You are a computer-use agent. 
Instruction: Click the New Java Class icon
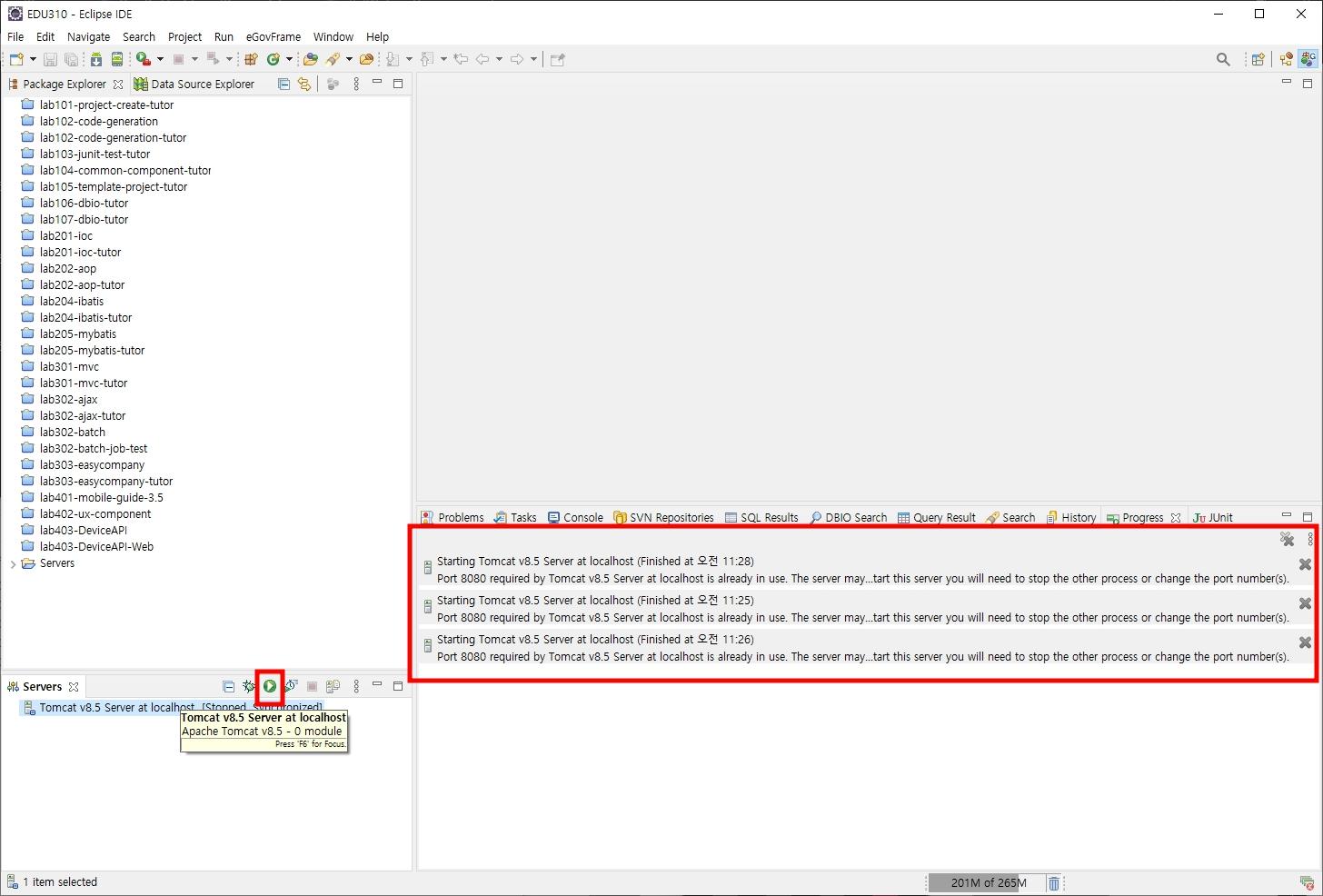click(x=274, y=59)
